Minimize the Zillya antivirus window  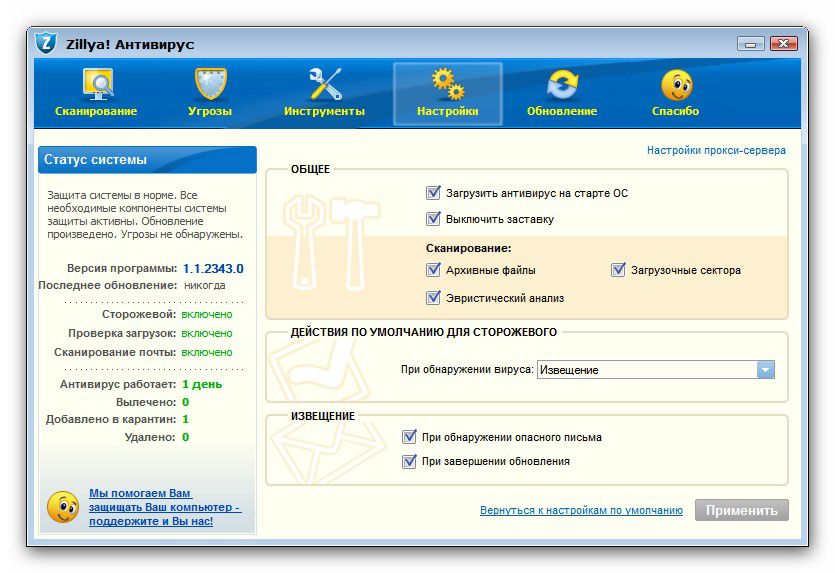coord(751,44)
